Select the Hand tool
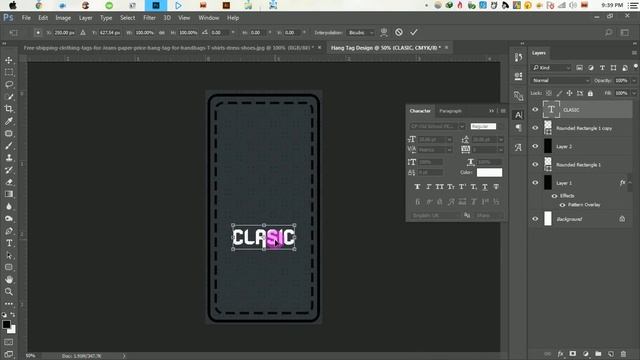 (9, 280)
